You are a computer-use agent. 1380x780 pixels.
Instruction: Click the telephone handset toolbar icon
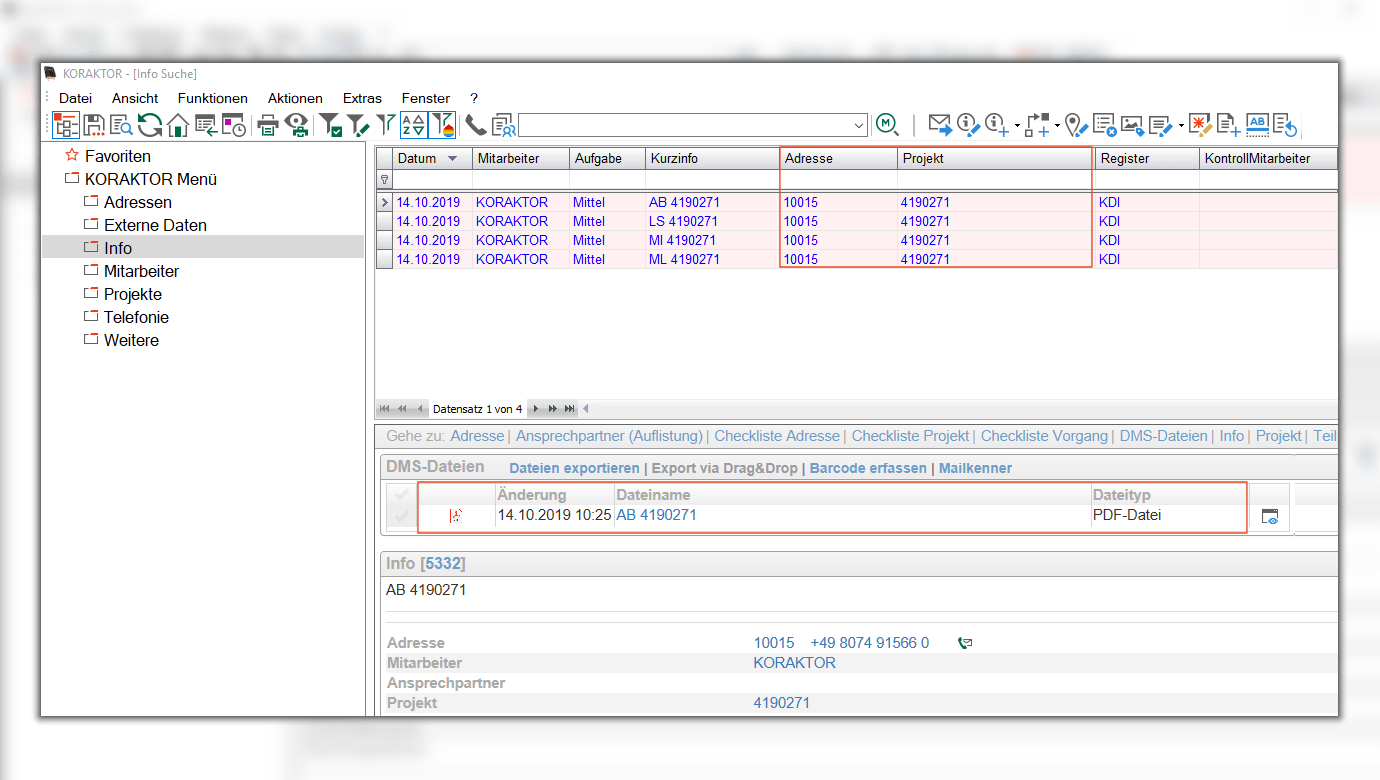point(475,125)
